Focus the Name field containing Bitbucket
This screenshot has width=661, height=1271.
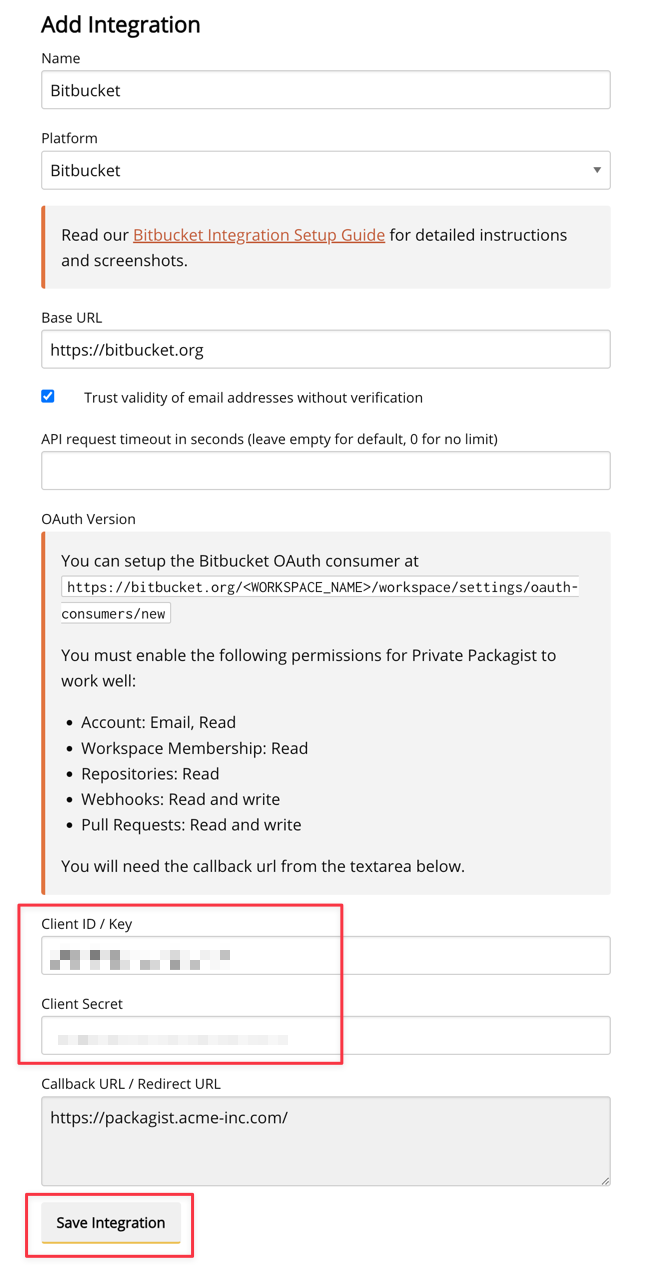325,90
